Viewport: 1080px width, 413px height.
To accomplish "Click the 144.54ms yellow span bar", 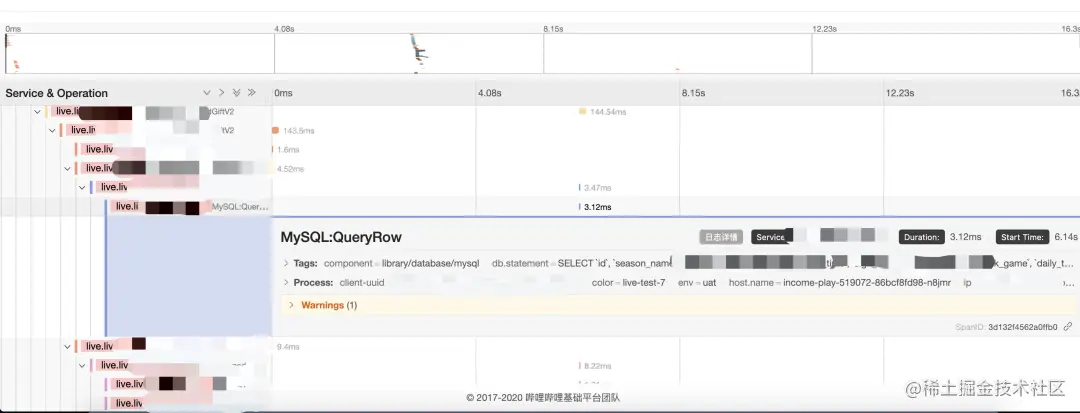I will (582, 112).
